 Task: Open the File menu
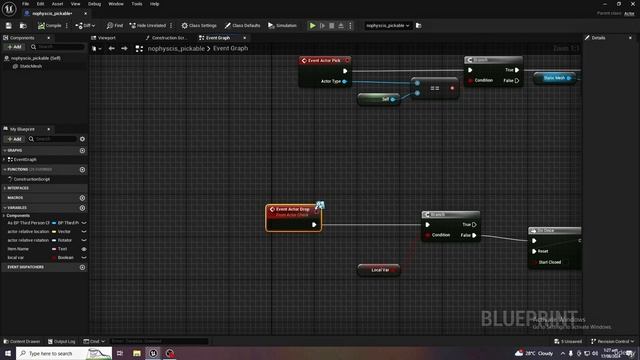[25, 4]
